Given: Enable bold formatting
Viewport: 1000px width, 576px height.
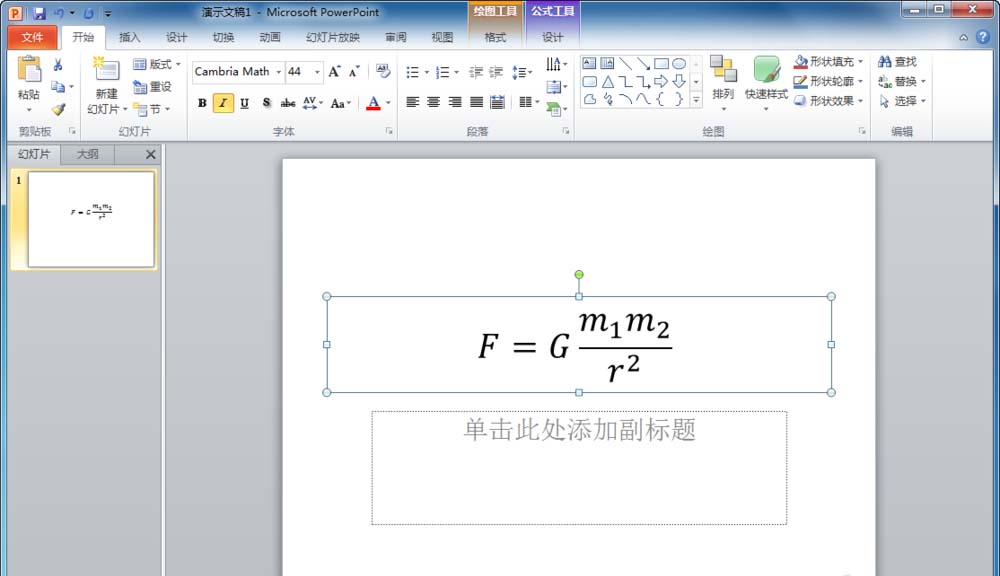Looking at the screenshot, I should (201, 102).
